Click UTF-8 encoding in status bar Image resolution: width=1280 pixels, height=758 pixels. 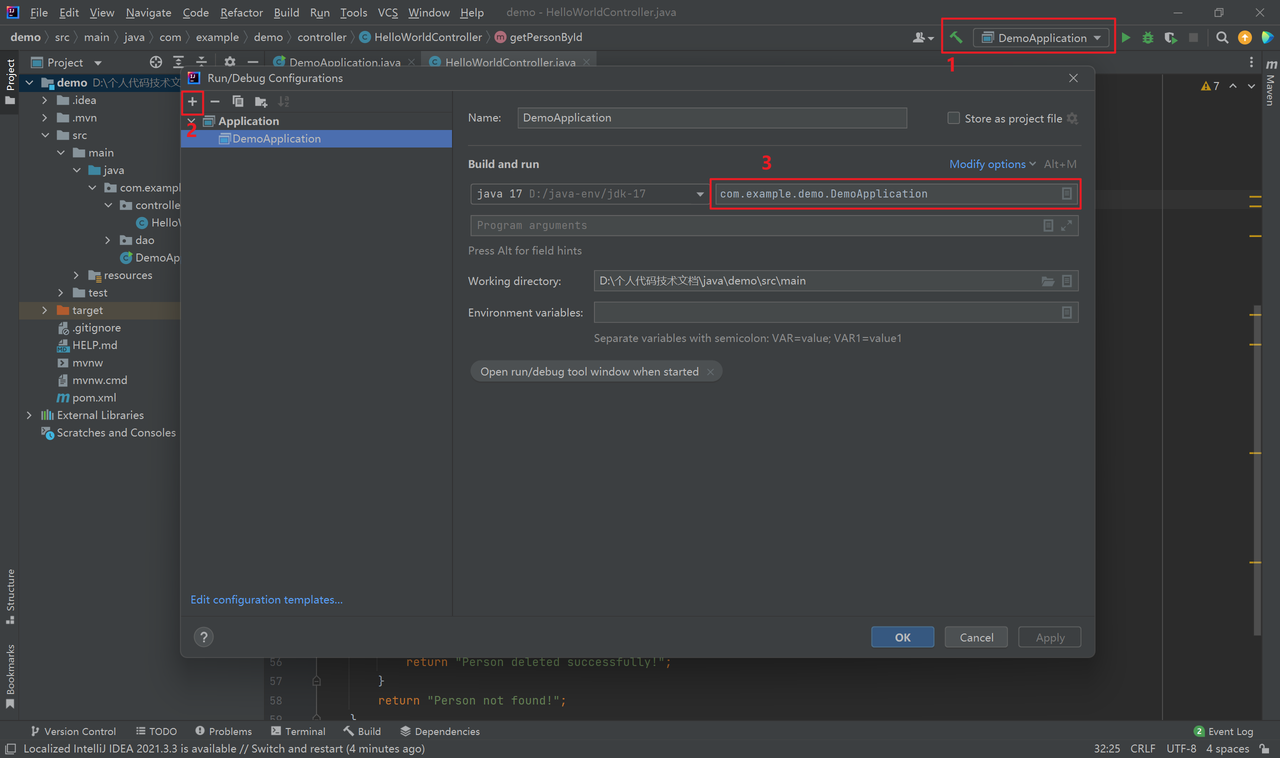1181,749
